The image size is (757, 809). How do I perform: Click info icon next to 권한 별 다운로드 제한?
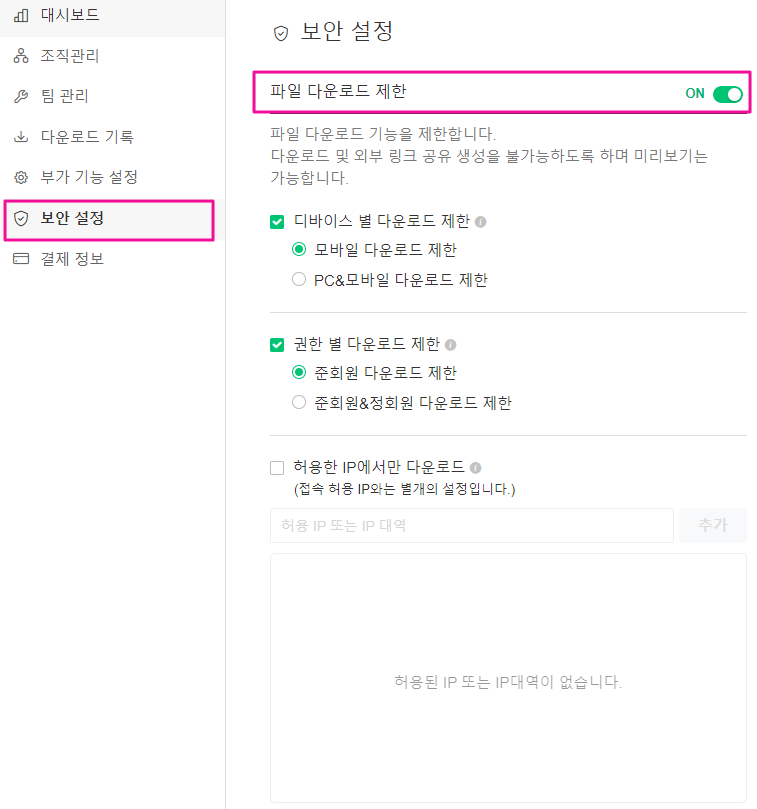pyautogui.click(x=450, y=345)
